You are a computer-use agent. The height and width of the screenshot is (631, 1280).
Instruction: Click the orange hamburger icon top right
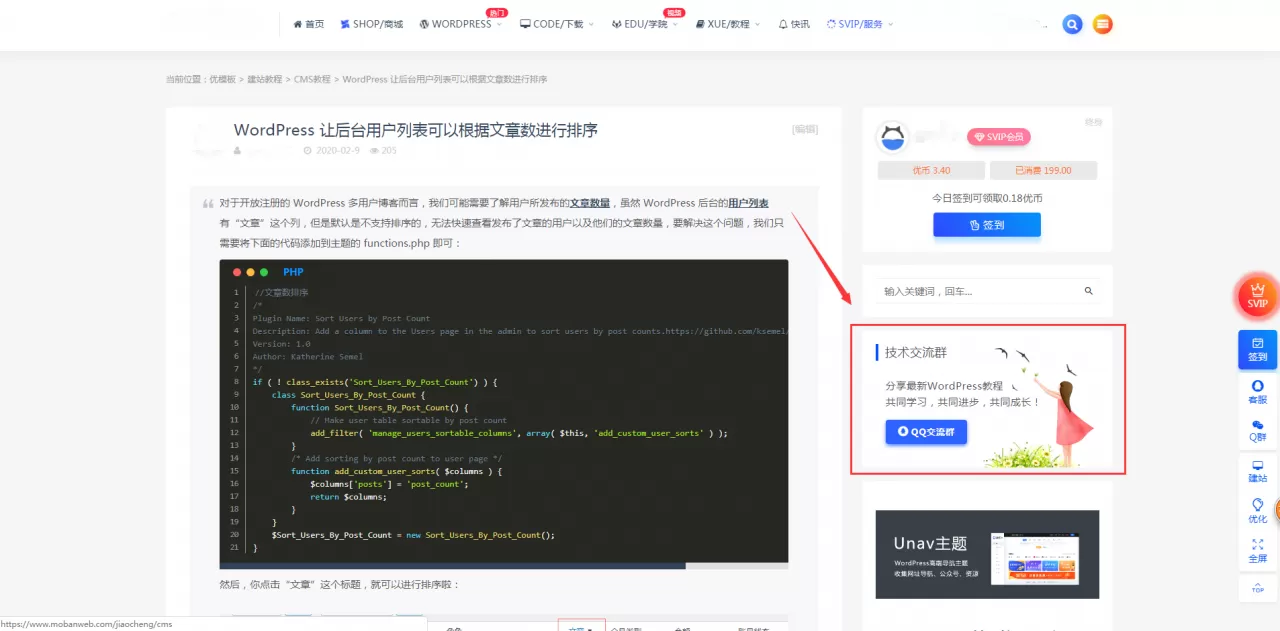[1102, 23]
